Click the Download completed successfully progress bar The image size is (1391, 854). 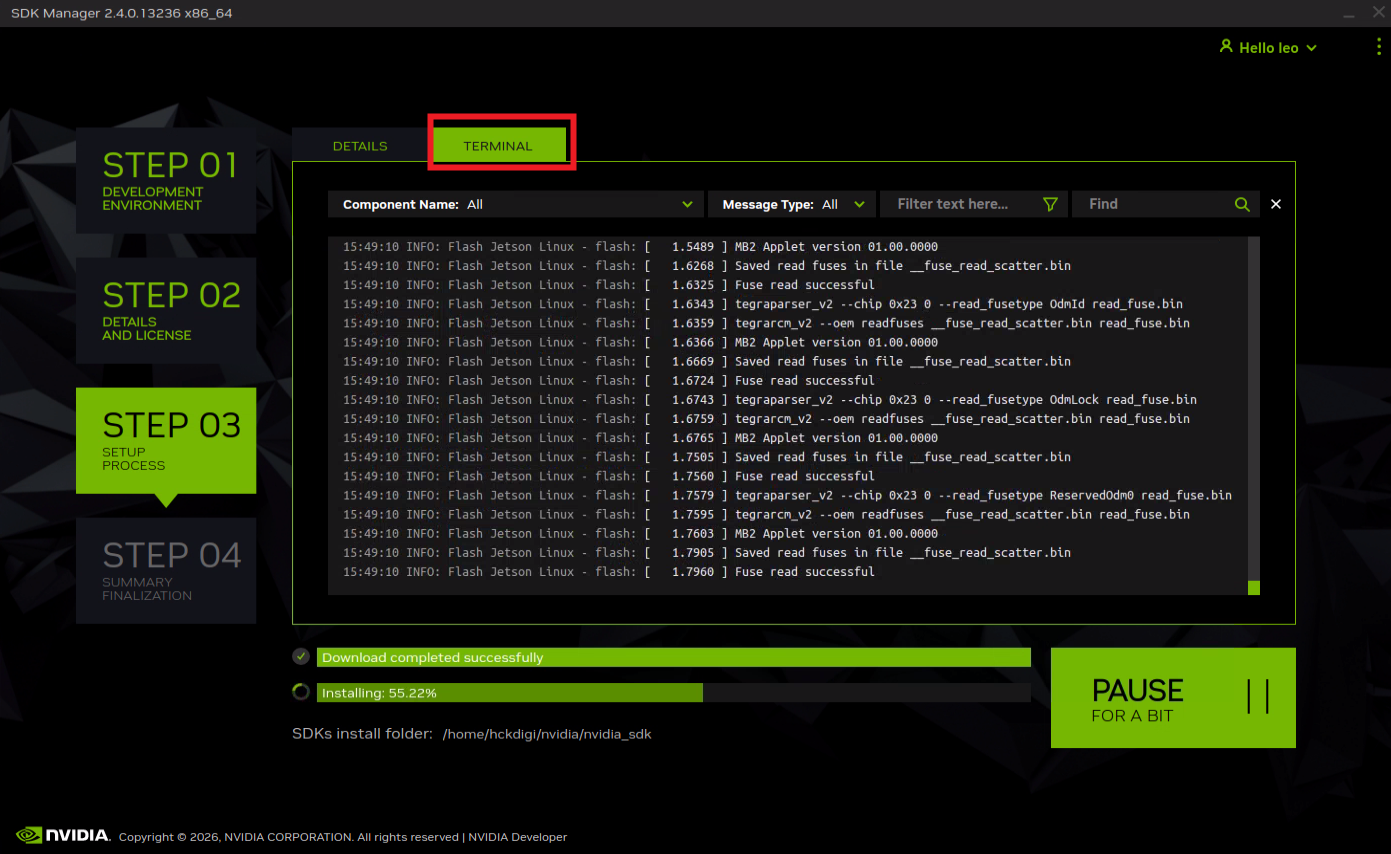[x=674, y=657]
